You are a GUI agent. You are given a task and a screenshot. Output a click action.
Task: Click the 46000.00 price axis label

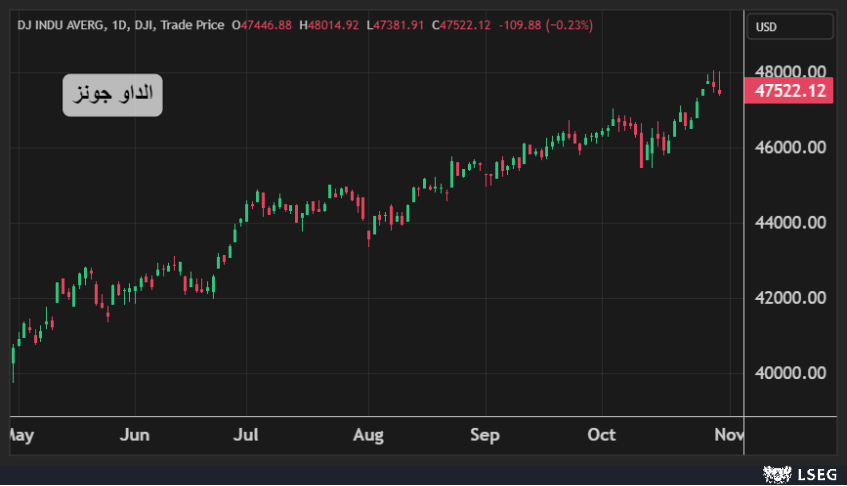(789, 147)
